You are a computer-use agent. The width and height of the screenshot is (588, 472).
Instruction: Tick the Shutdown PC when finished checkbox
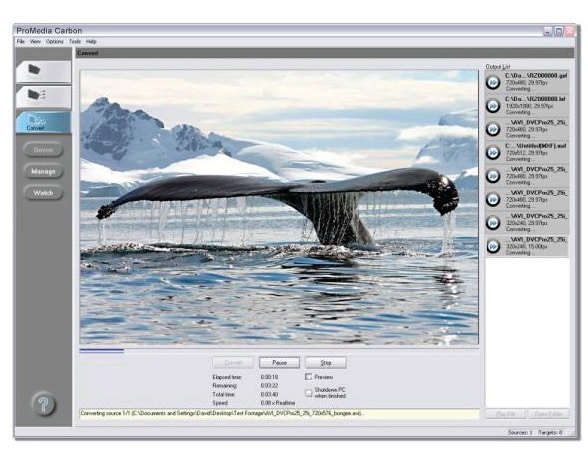click(x=309, y=393)
